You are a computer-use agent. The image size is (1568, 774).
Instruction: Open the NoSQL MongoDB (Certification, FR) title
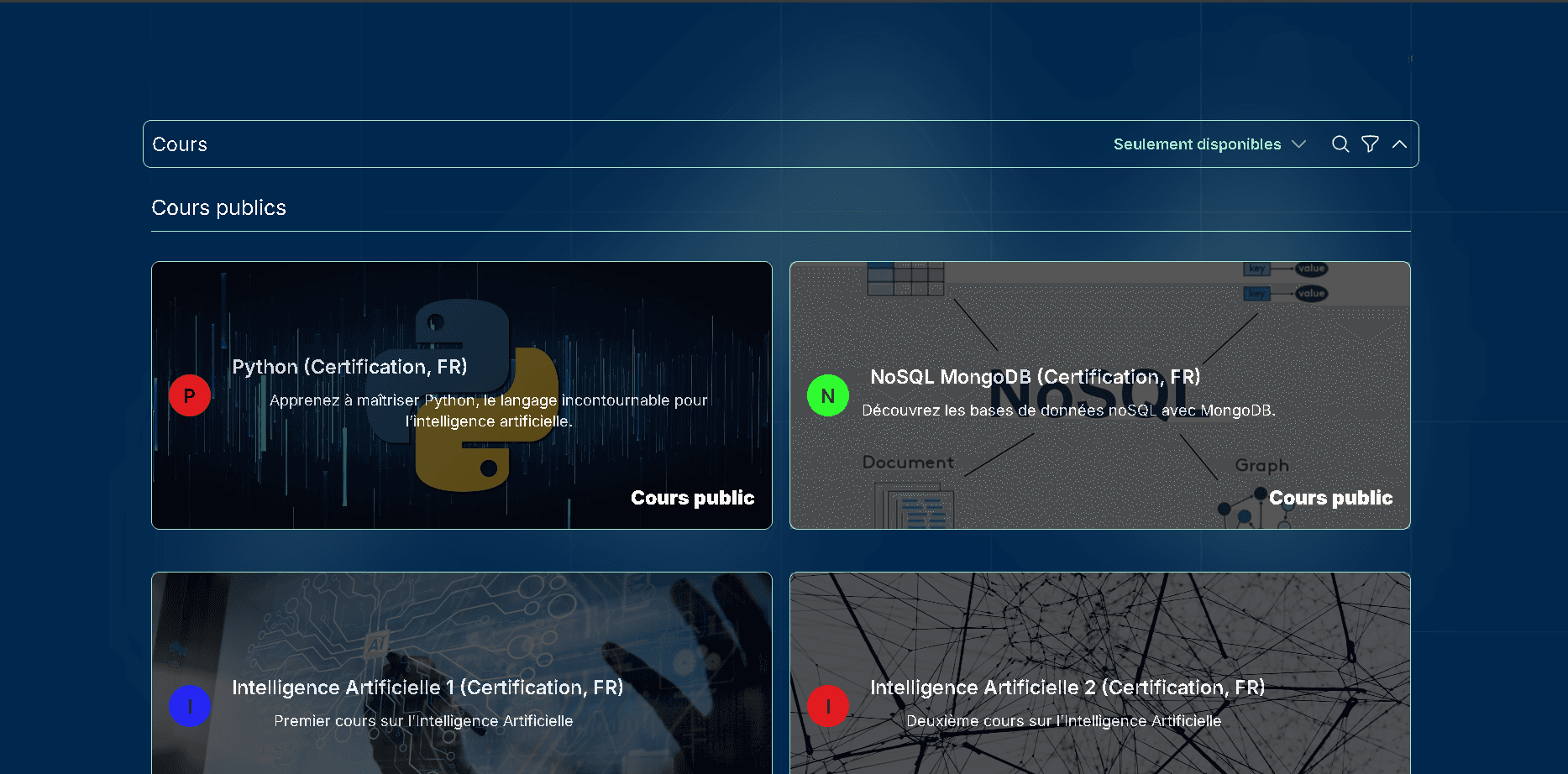pyautogui.click(x=1035, y=377)
